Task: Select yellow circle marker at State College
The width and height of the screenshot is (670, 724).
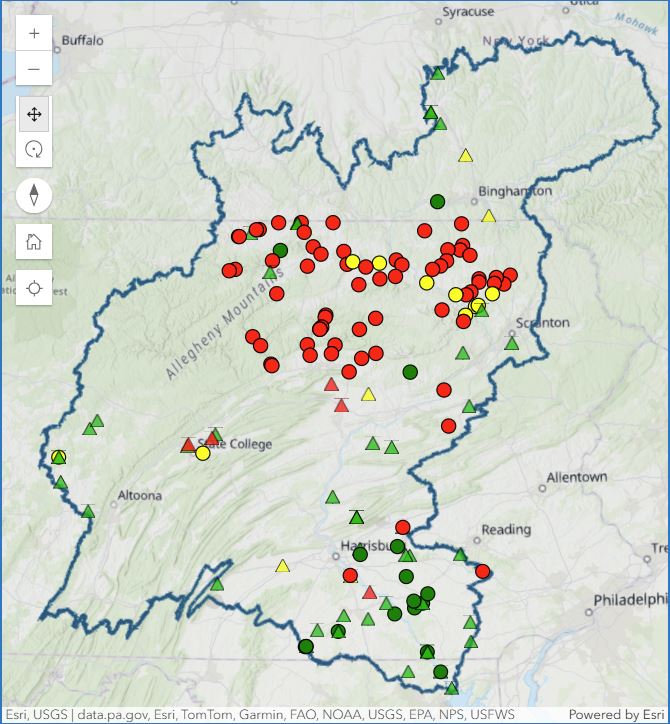Action: (x=202, y=453)
